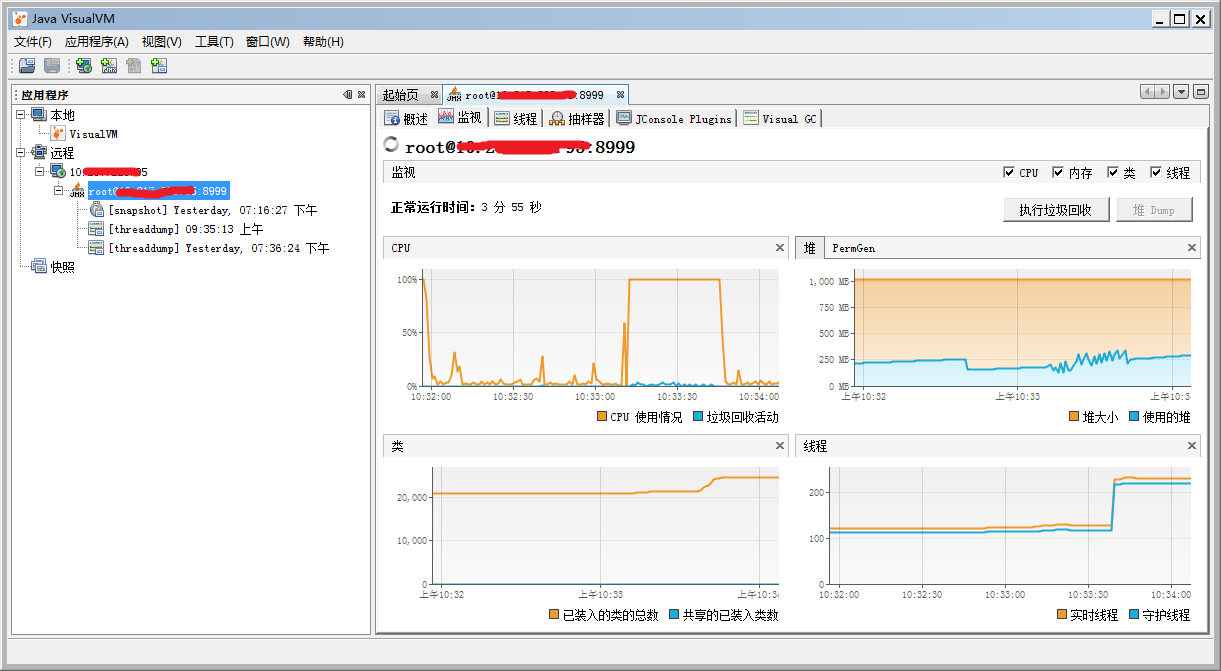The width and height of the screenshot is (1221, 671).
Task: Switch to the 抽样器 sampler tab
Action: pyautogui.click(x=577, y=118)
